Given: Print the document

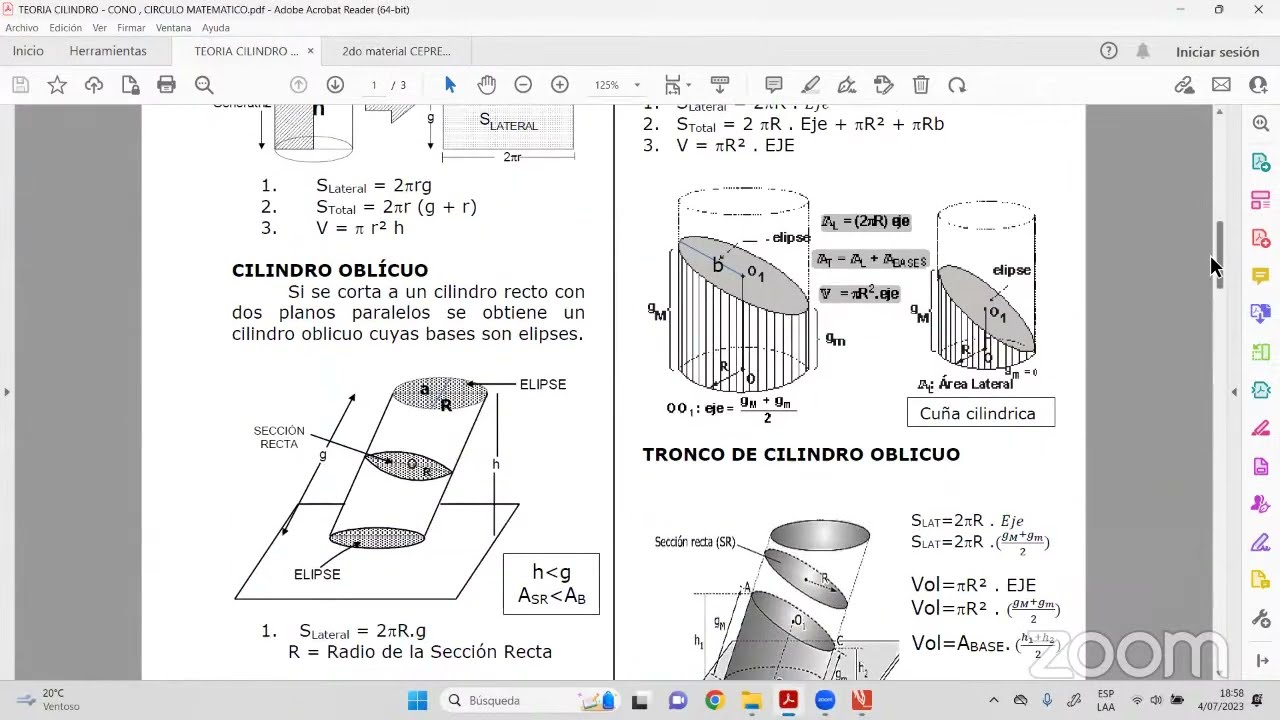Looking at the screenshot, I should (167, 85).
